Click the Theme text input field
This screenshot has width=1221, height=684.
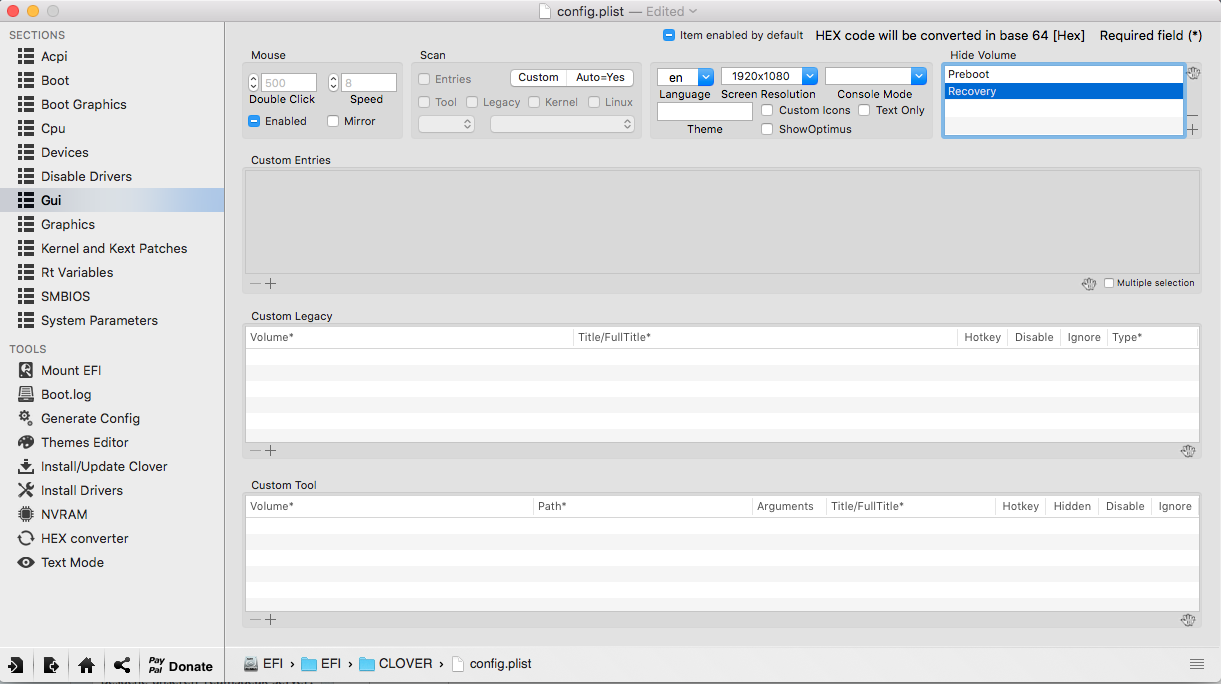[x=704, y=112]
